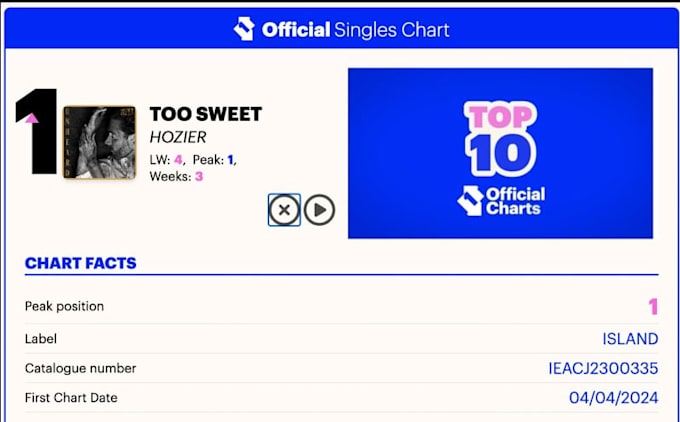Screen dimensions: 680x422
Task: Click the Official Charts logo inside video
Action: coord(501,201)
